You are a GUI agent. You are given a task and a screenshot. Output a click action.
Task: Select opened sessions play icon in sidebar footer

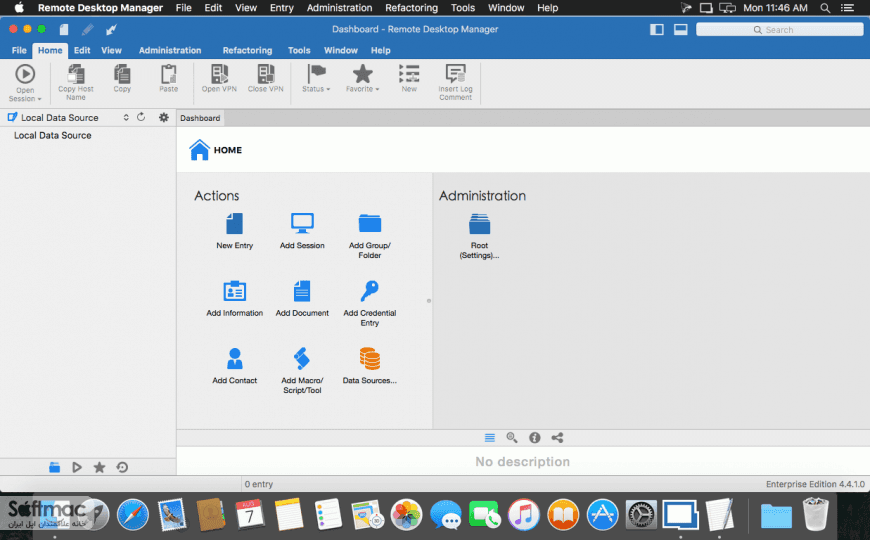pos(77,467)
